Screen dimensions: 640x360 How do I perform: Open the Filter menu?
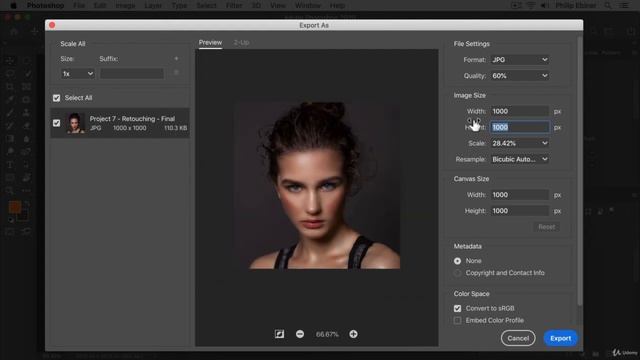coord(234,5)
